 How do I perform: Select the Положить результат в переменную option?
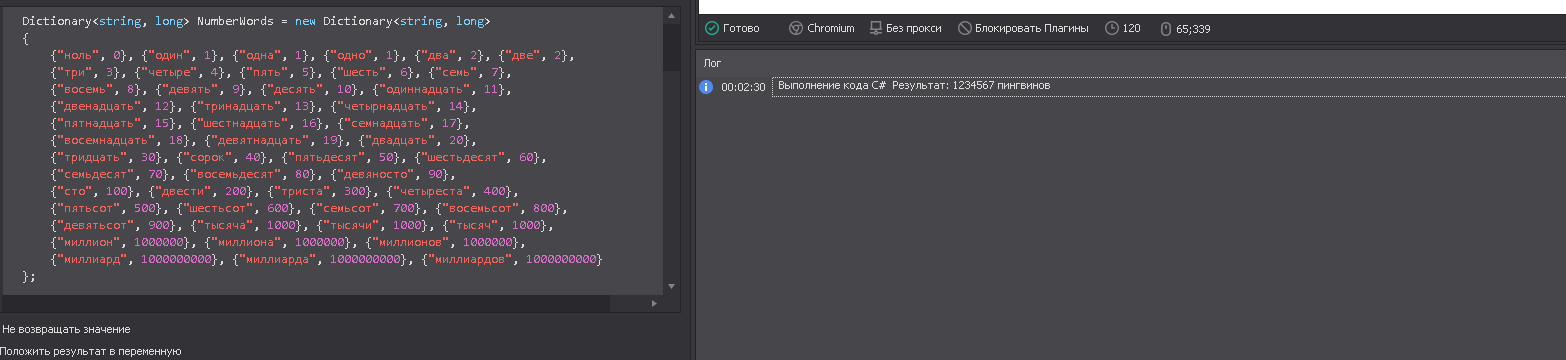pyautogui.click(x=91, y=351)
